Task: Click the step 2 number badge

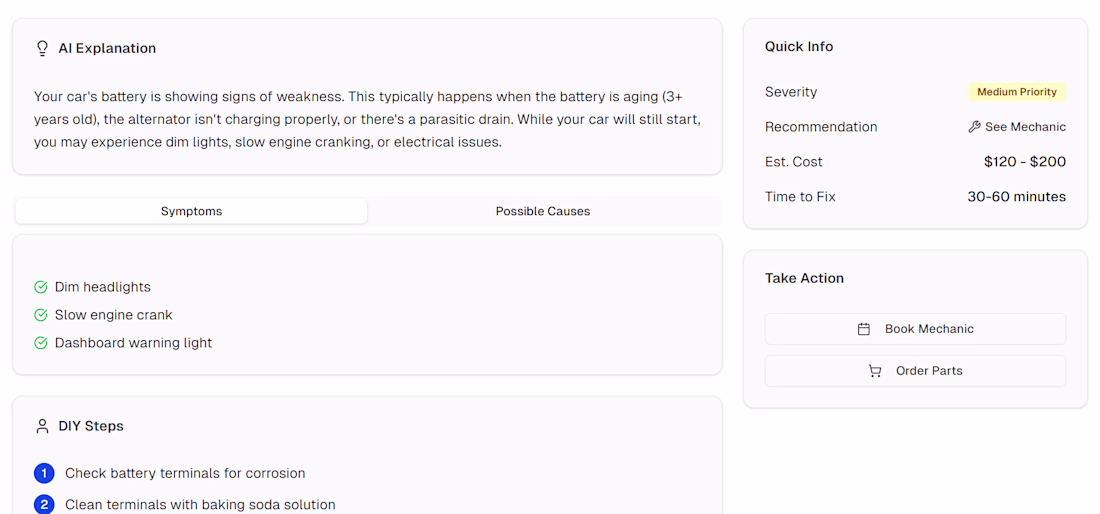Action: (44, 505)
